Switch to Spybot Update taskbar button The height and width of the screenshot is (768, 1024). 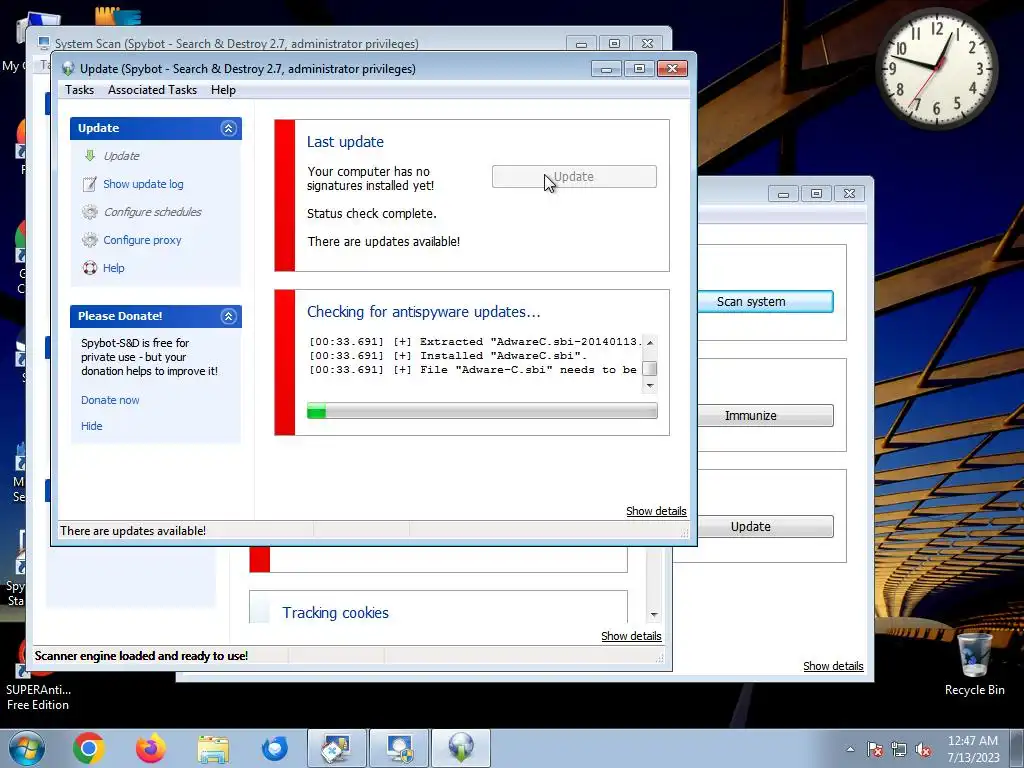click(x=461, y=748)
